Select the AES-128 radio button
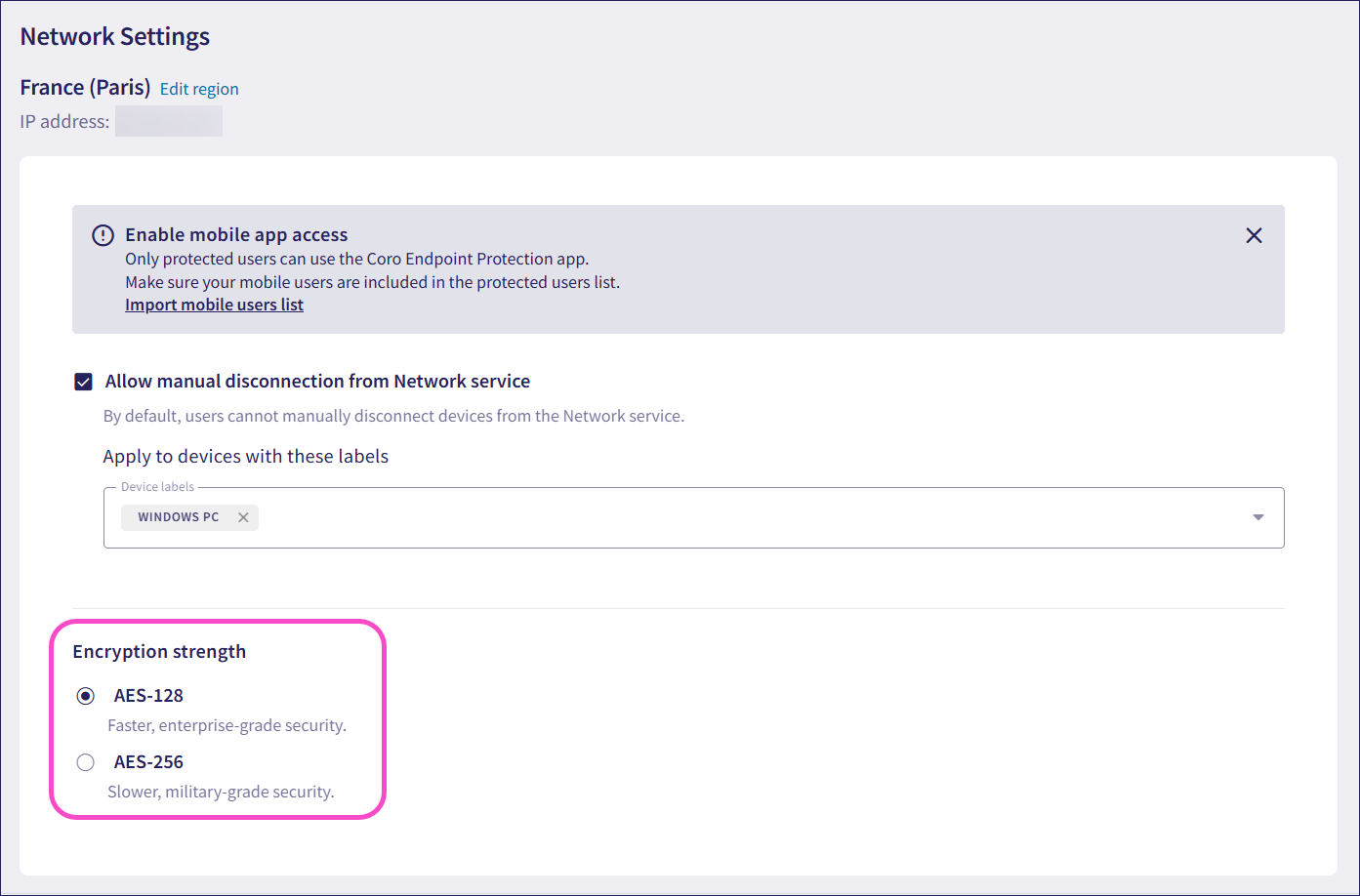1360x896 pixels. pyautogui.click(x=86, y=696)
